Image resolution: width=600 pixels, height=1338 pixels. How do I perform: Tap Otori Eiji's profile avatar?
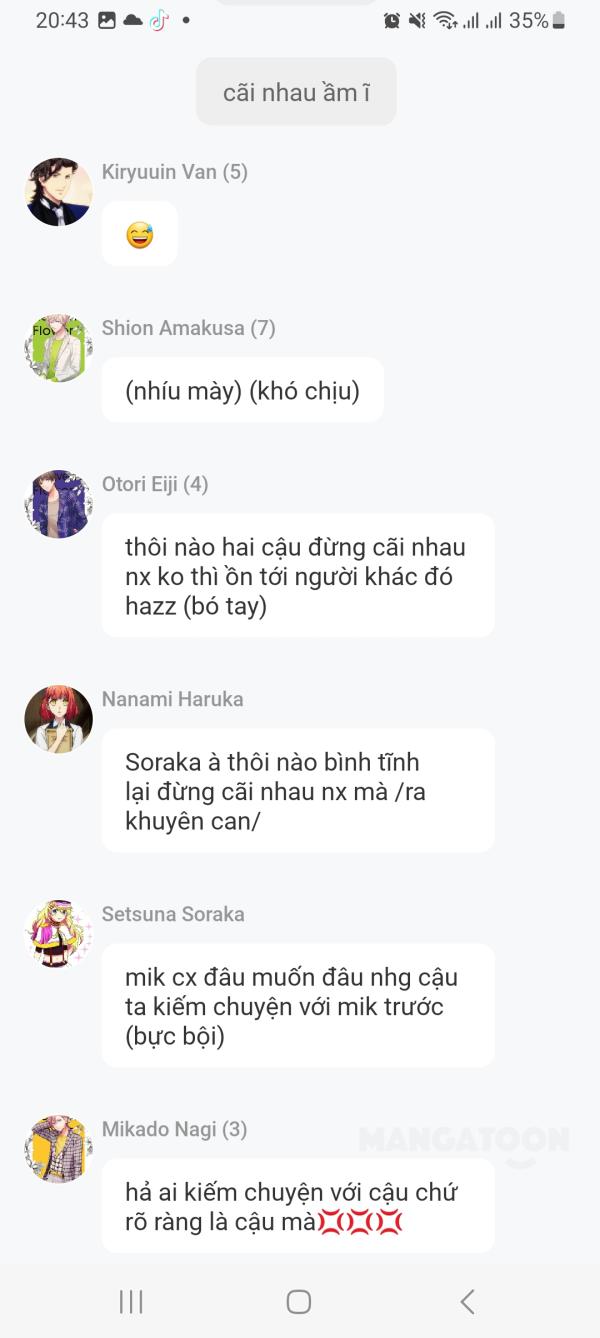coord(58,504)
